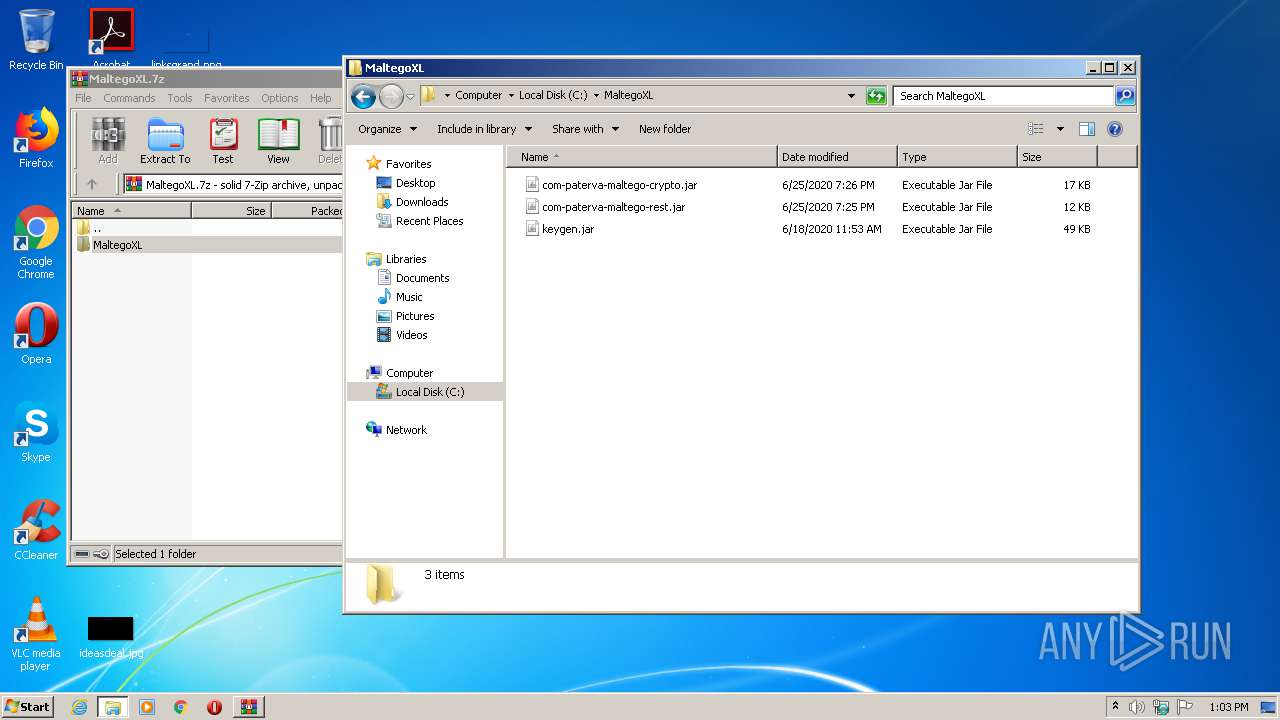Viewport: 1280px width, 720px height.
Task: Click the taskbar clock
Action: click(1228, 707)
